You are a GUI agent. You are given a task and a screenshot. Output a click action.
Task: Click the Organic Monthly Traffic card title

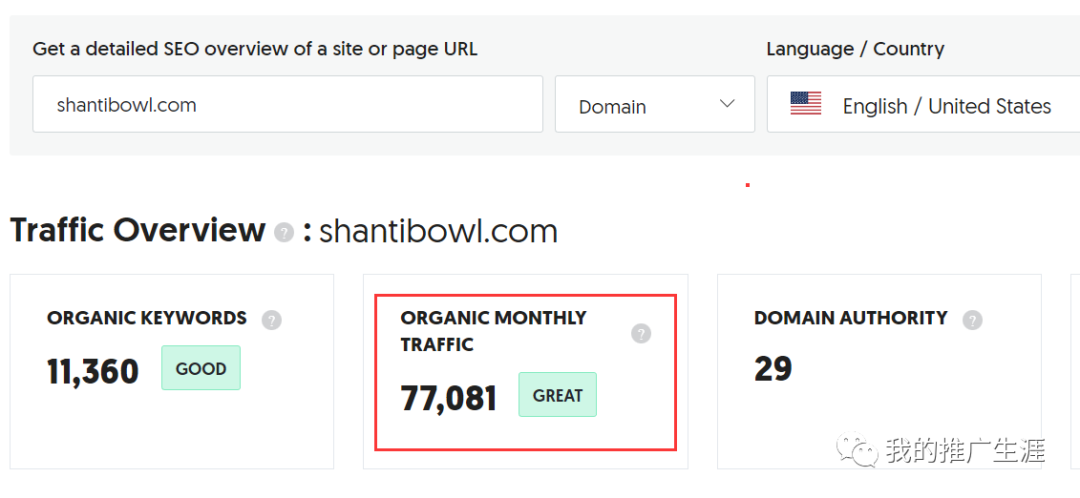(493, 331)
